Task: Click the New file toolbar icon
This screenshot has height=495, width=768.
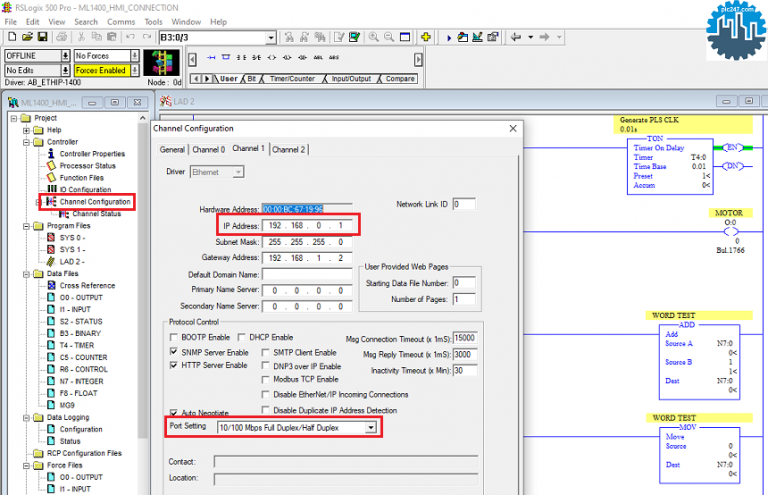Action: tap(12, 37)
